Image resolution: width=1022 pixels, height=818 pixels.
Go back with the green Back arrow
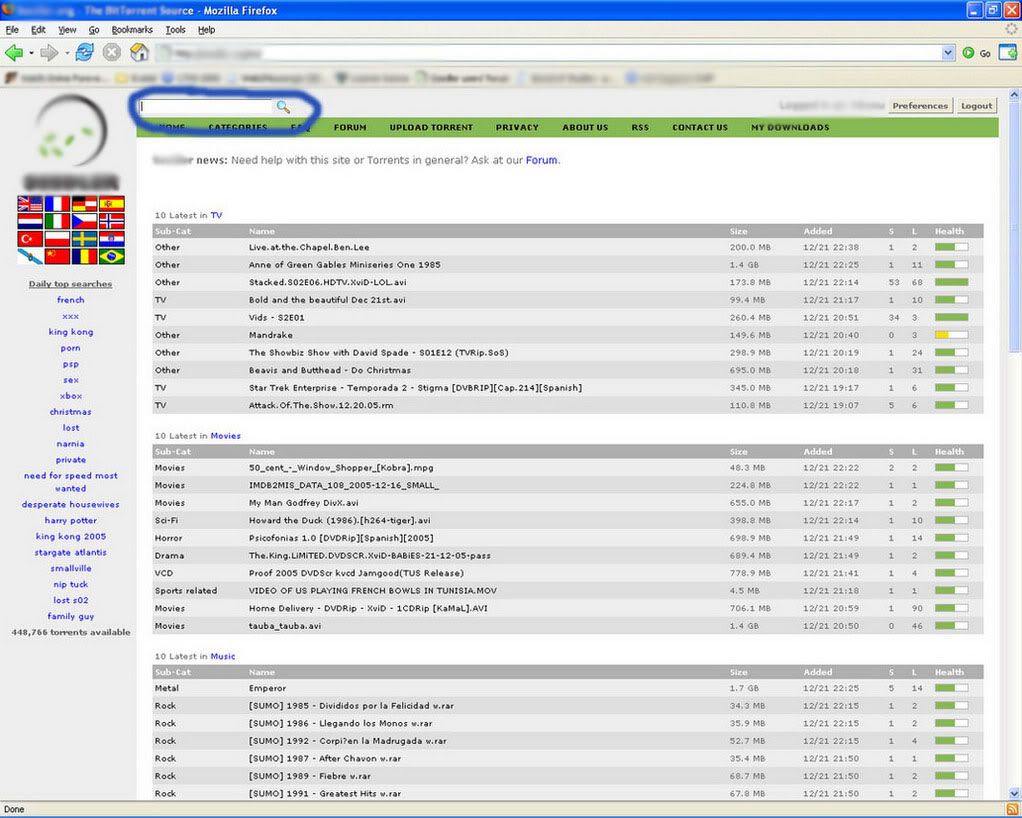(x=14, y=53)
